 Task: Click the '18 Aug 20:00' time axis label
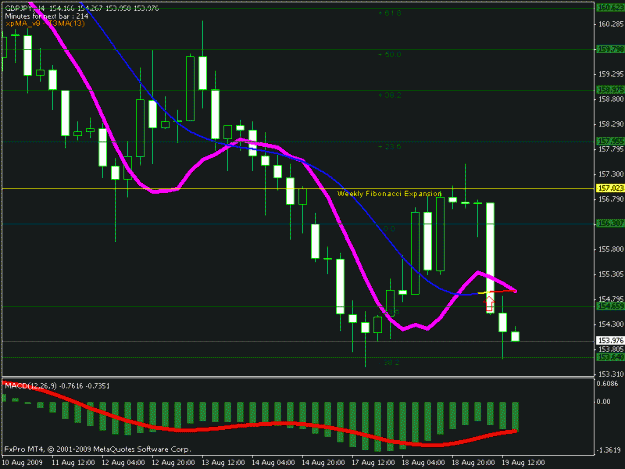point(474,463)
